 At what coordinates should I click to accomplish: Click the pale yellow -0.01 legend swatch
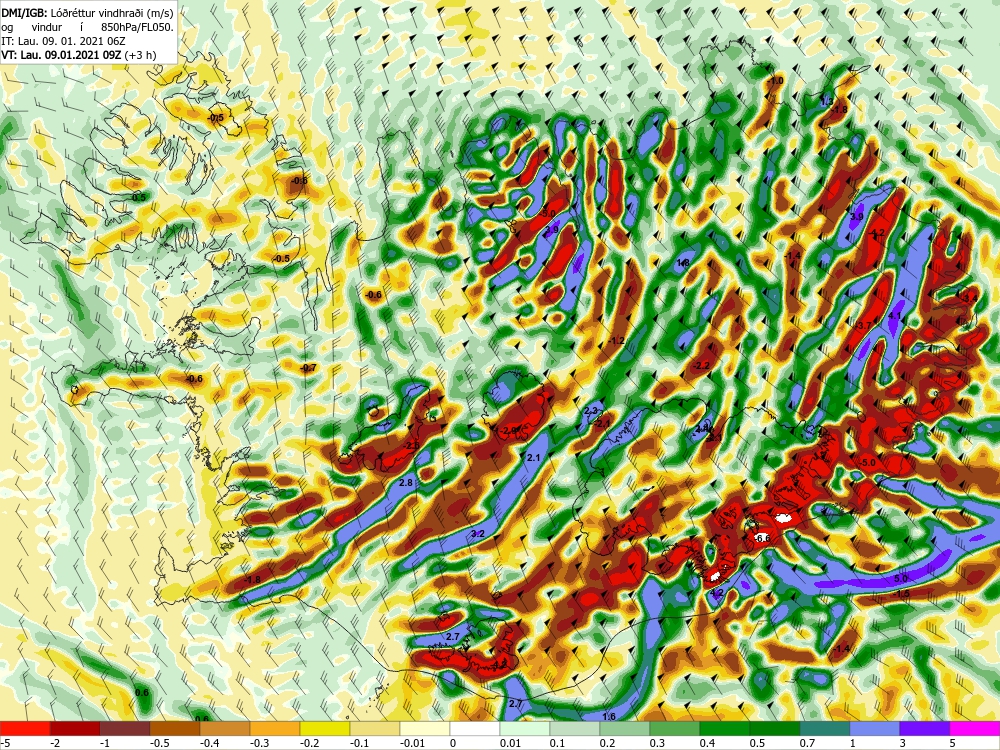tap(425, 728)
